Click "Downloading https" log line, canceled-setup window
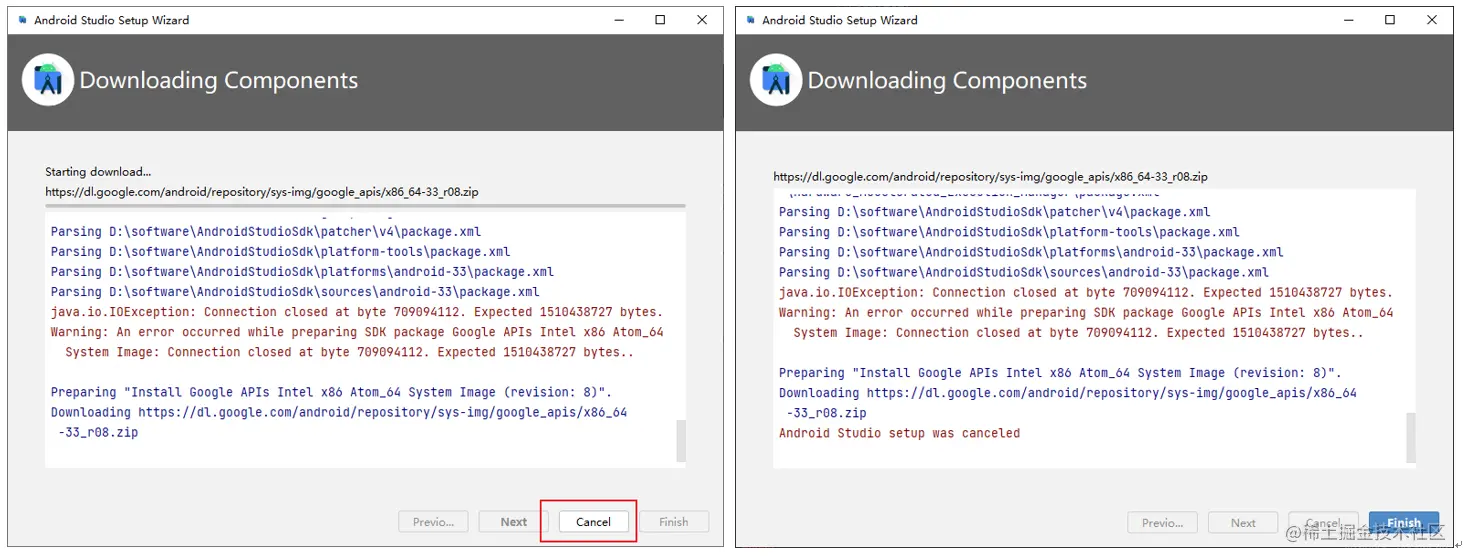Image resolution: width=1463 pixels, height=560 pixels. click(x=1068, y=393)
